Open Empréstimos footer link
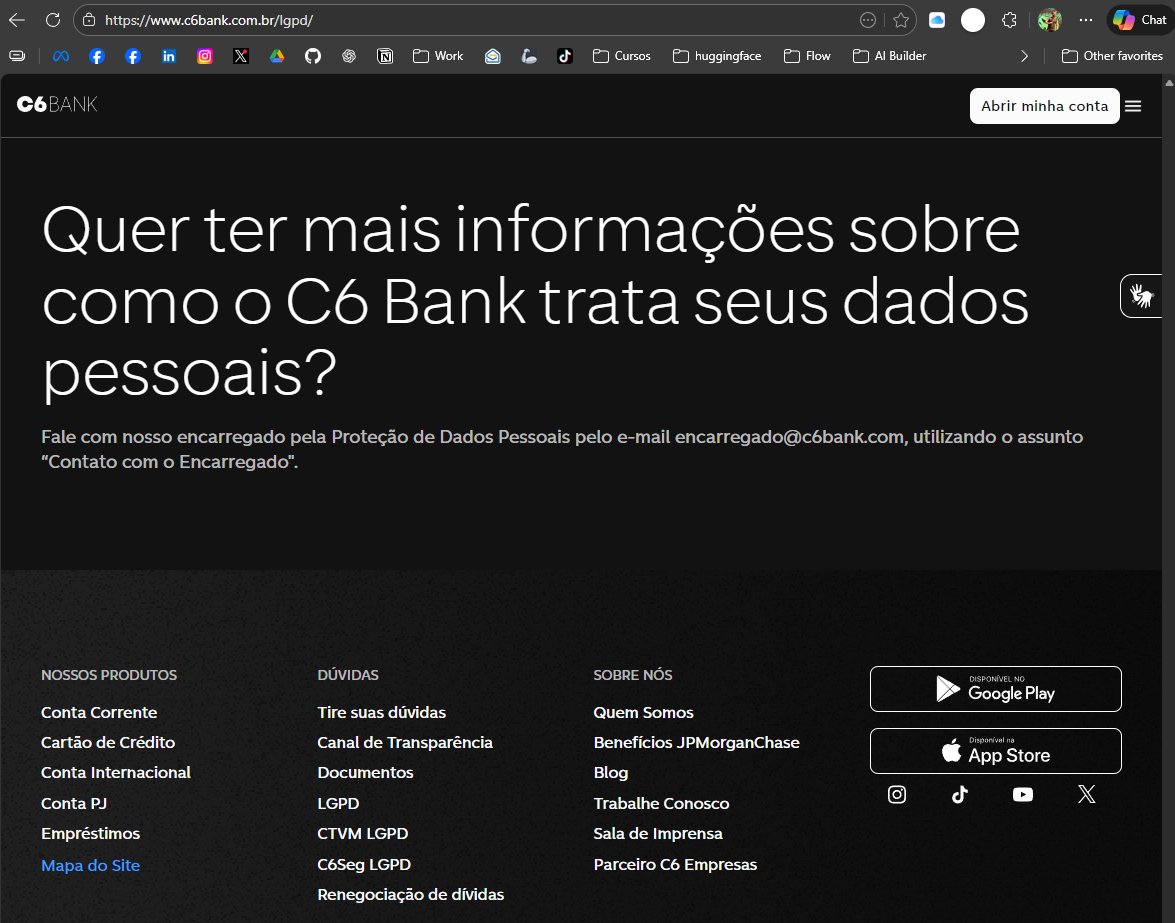 click(91, 833)
